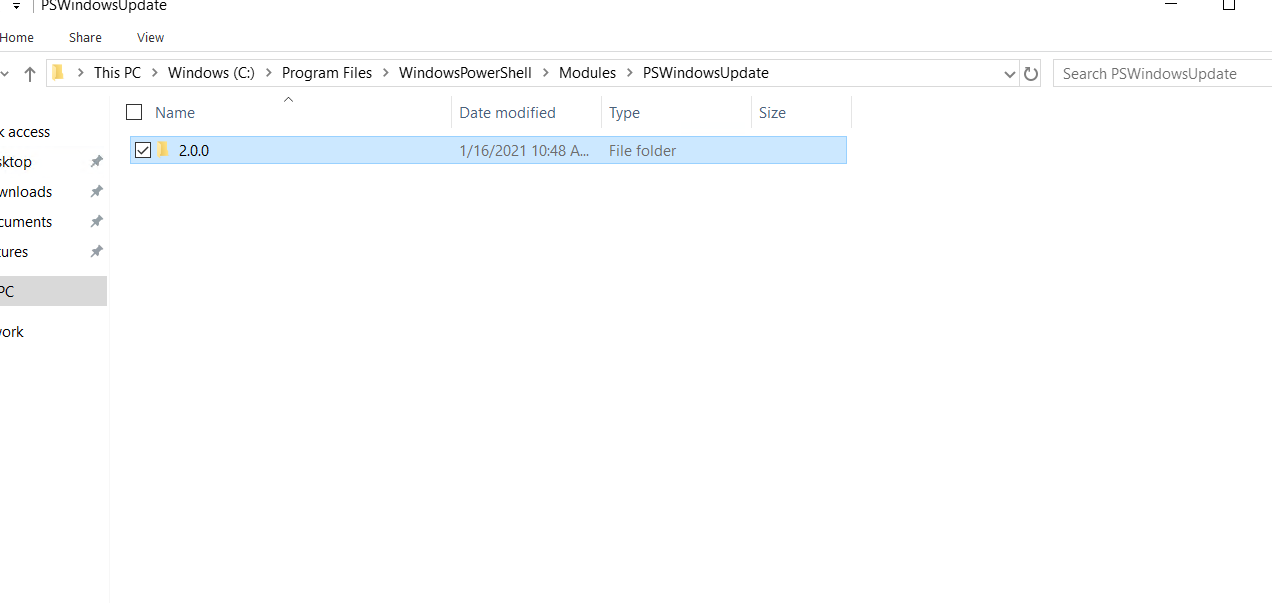
Task: Click the Refresh address bar icon
Action: [x=1031, y=73]
